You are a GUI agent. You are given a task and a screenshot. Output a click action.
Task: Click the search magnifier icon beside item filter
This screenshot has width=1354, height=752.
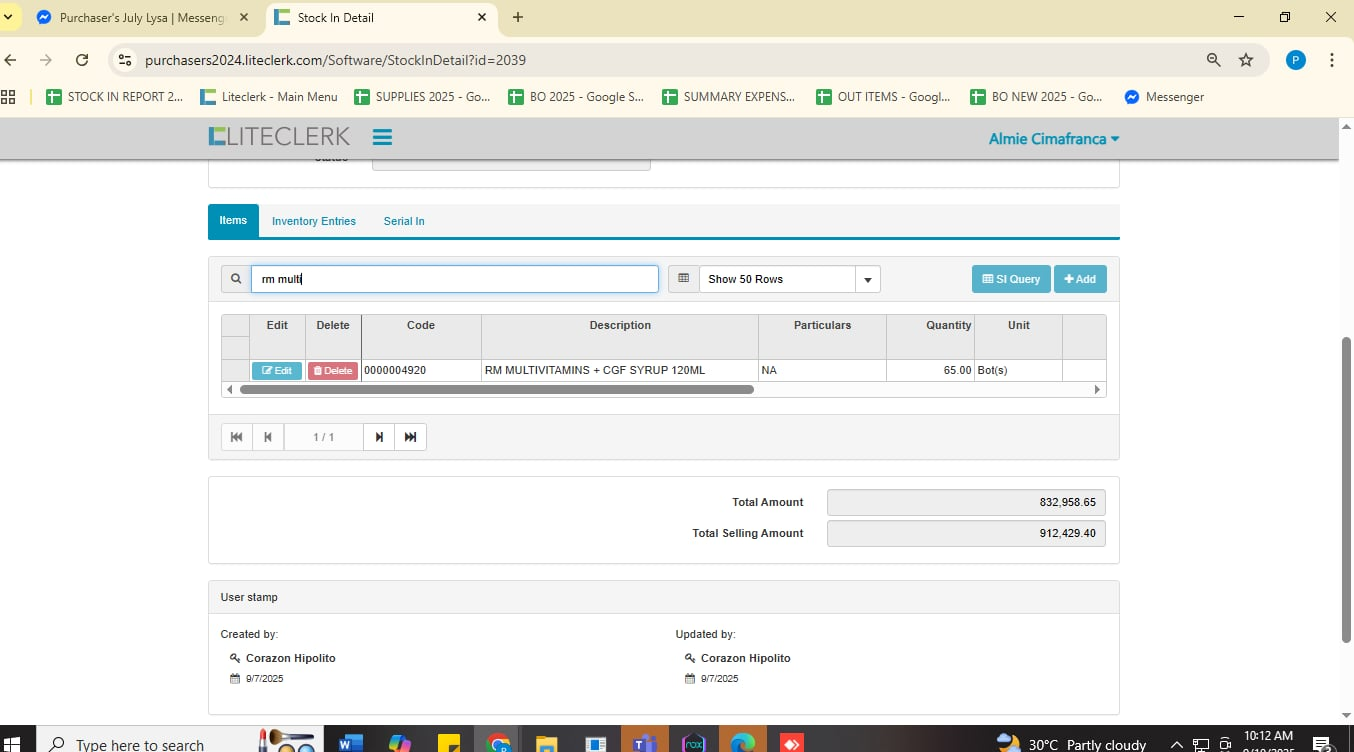pyautogui.click(x=236, y=279)
